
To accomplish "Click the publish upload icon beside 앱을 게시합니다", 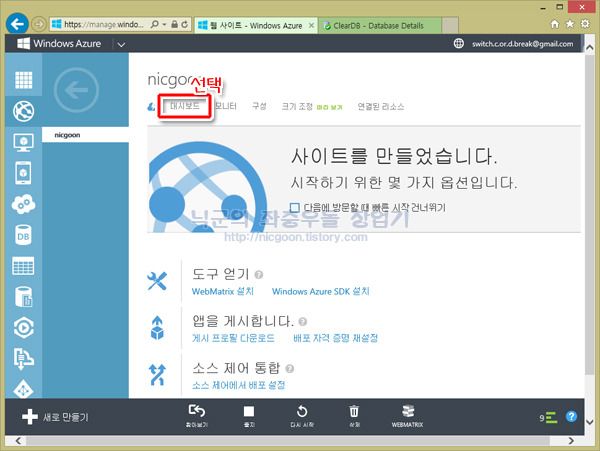I will [x=157, y=328].
